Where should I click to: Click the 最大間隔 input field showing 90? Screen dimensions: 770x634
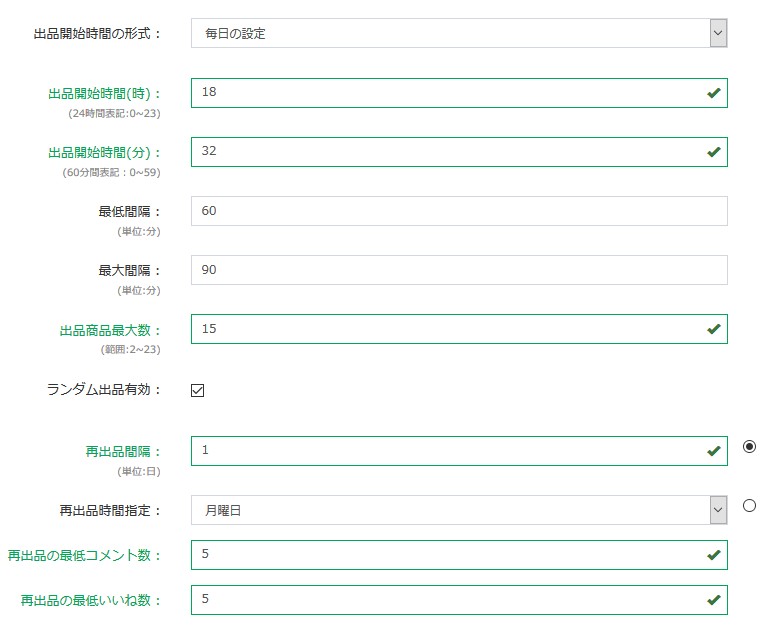(x=458, y=270)
